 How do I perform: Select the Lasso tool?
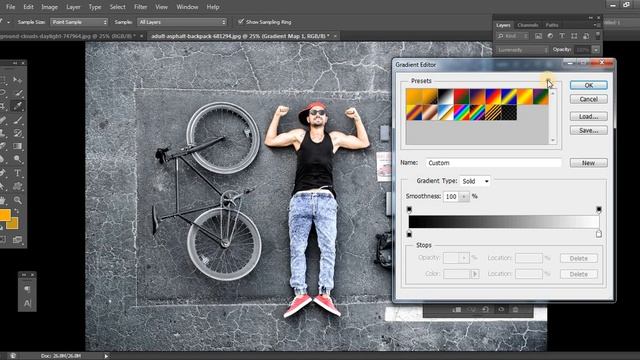(x=3, y=93)
